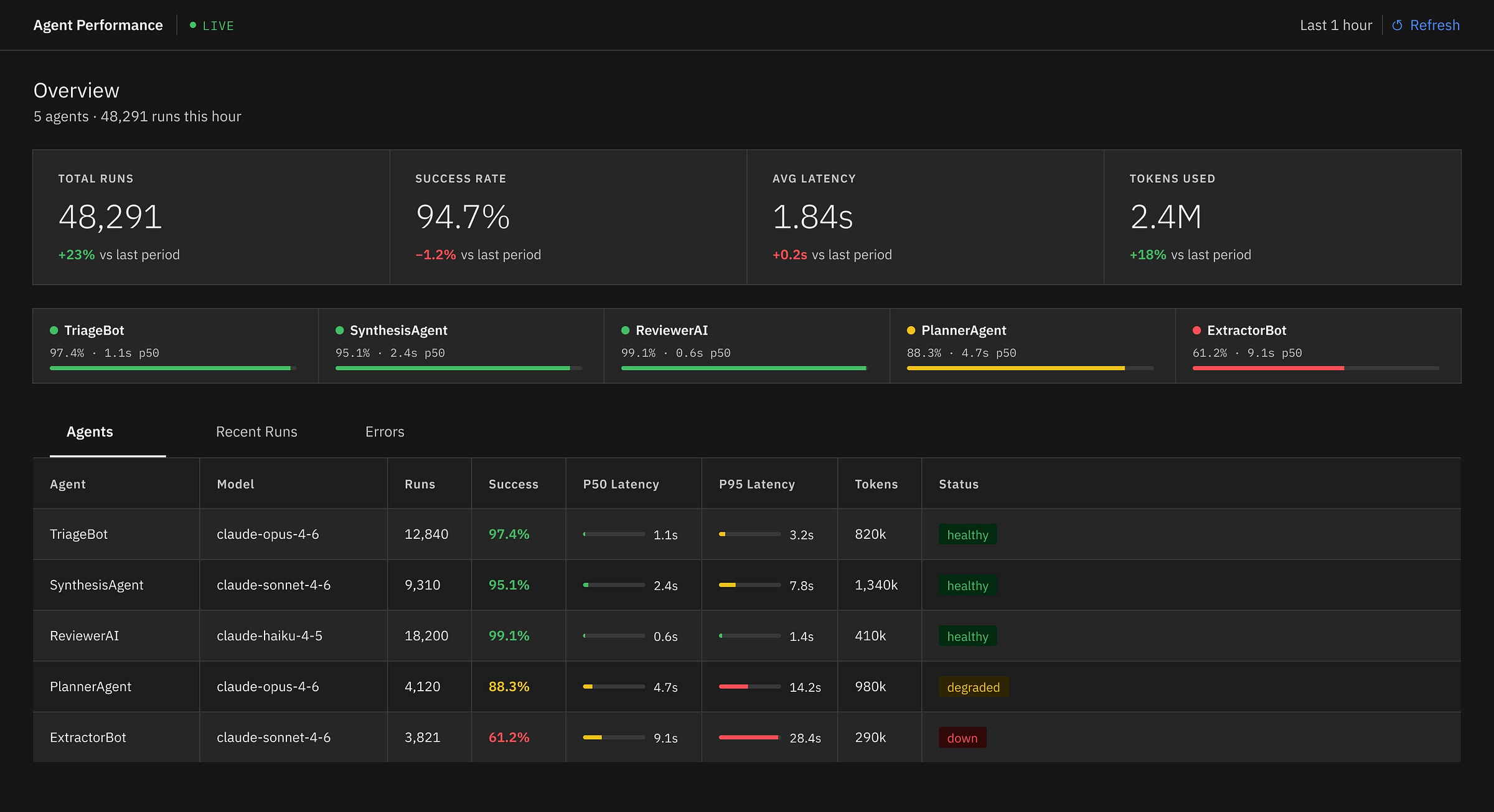Click ExtractorBot's red status dot

click(1197, 330)
